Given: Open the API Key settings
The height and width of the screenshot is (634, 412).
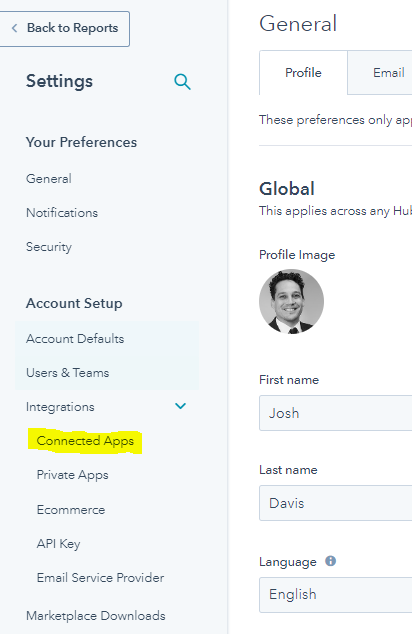Looking at the screenshot, I should point(58,544).
